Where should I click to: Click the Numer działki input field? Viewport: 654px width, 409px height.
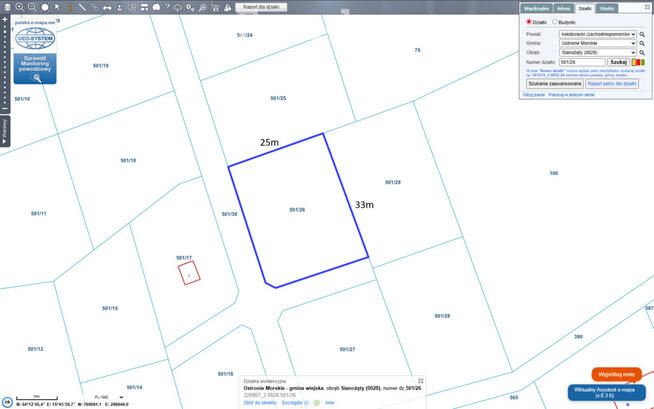pos(582,62)
